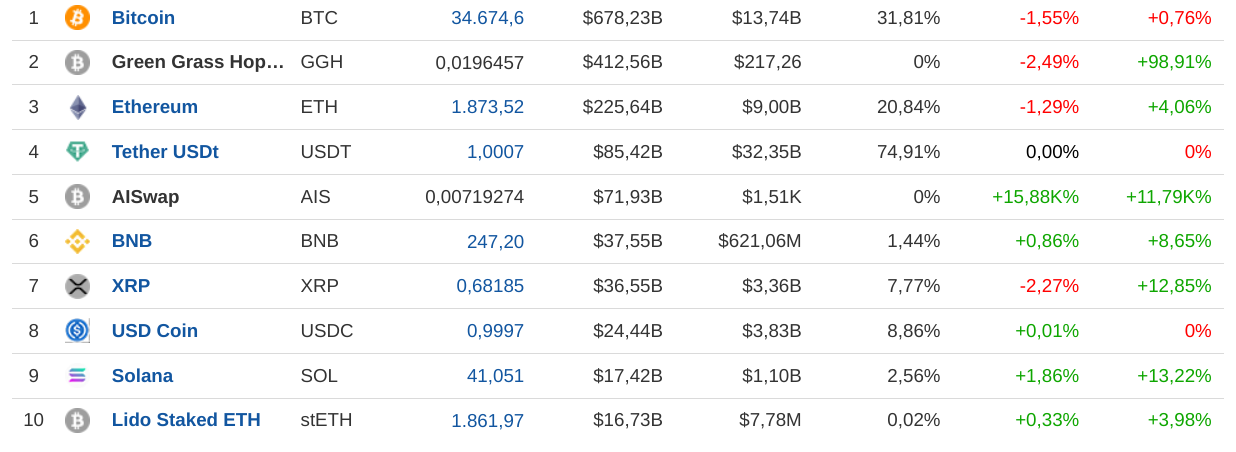1236x452 pixels.
Task: Click the gray AISwap coin icon
Action: (77, 197)
